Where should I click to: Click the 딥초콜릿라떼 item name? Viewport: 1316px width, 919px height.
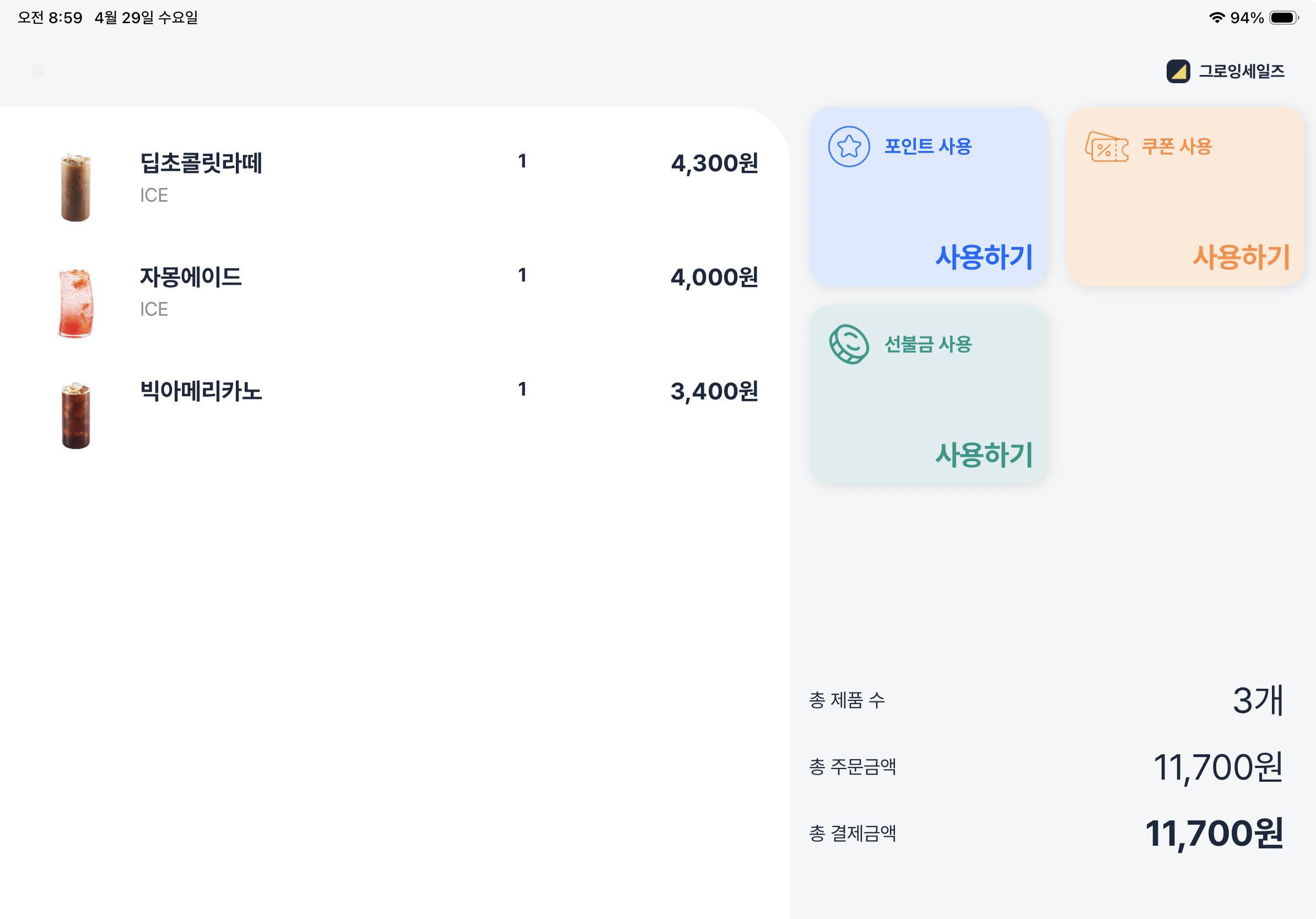201,163
